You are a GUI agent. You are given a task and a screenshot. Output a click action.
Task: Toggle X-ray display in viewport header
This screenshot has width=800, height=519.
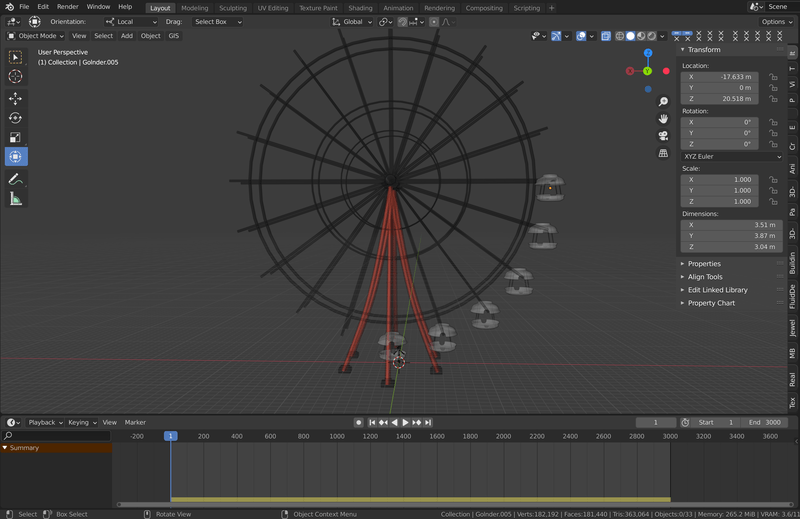[606, 36]
